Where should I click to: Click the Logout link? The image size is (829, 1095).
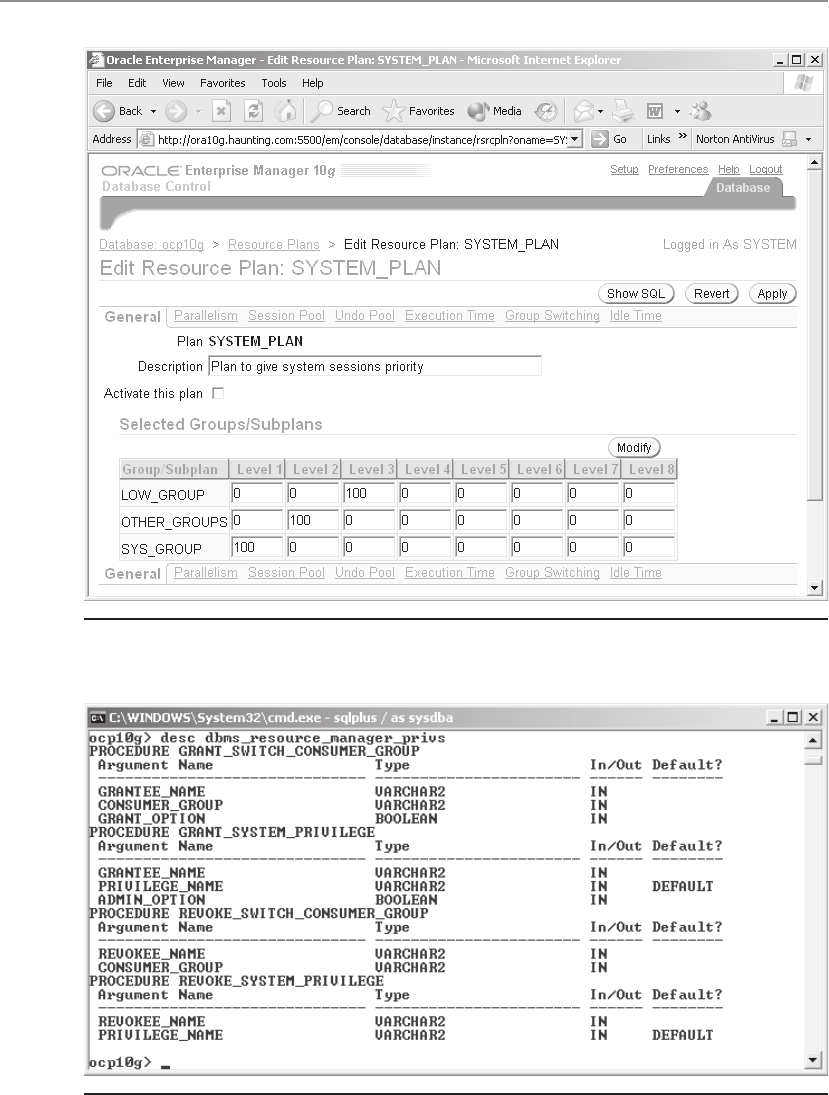click(765, 170)
